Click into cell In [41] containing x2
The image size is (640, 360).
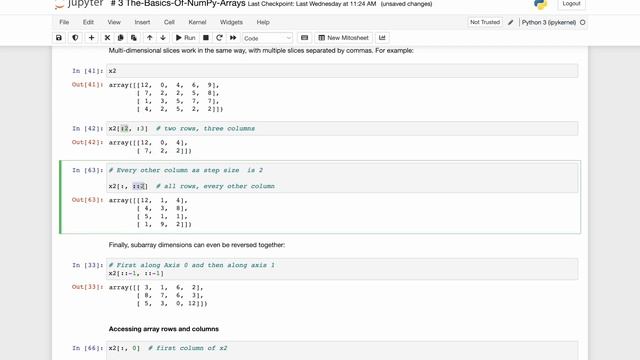point(342,71)
